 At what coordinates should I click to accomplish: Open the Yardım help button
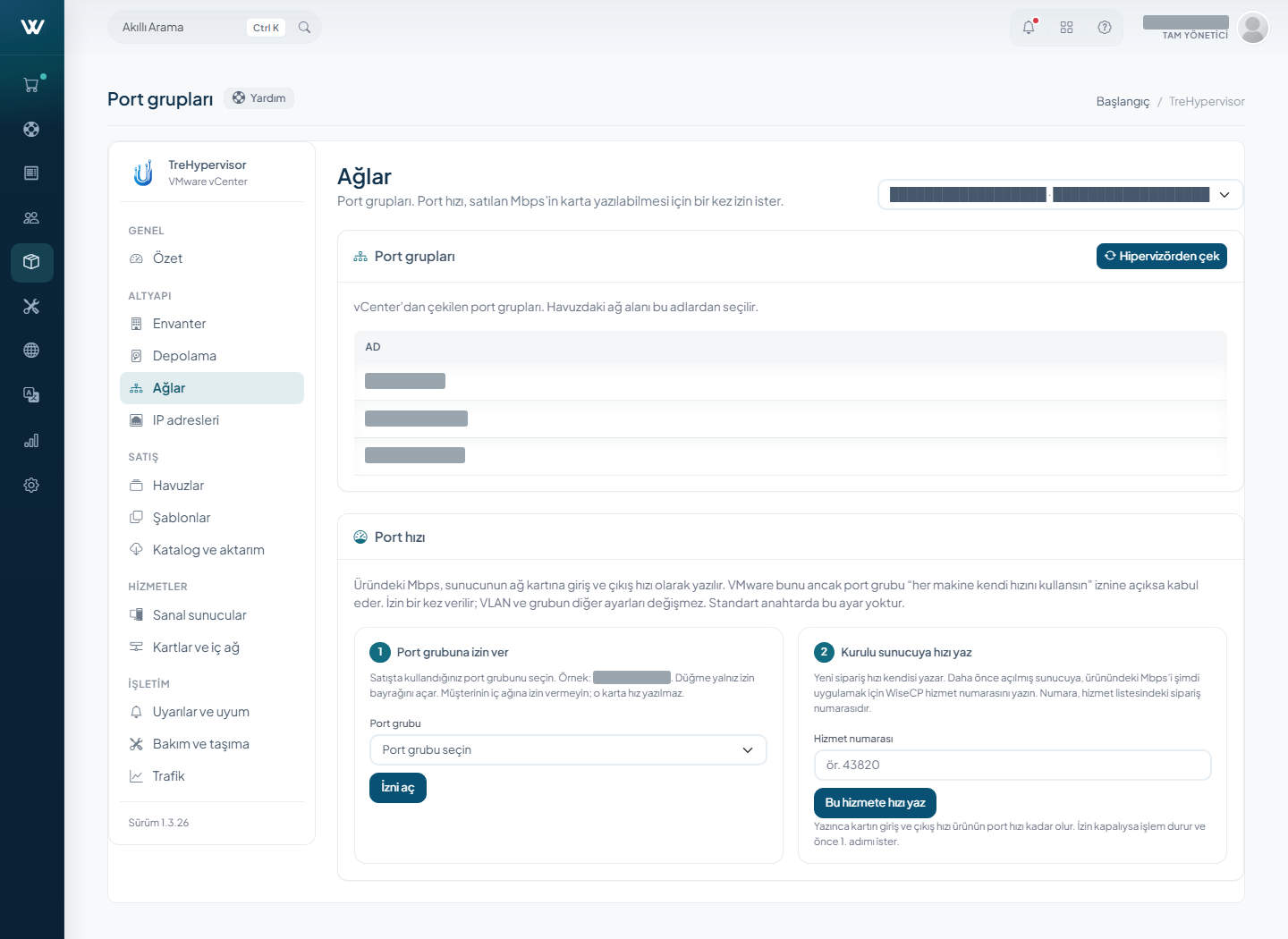[258, 98]
